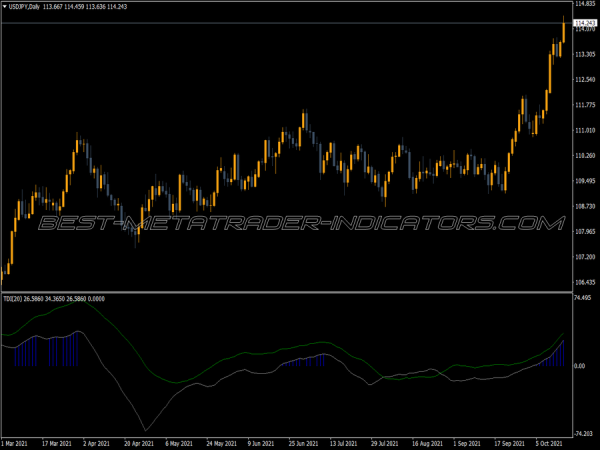Select the USDJPY,Daily chart title text
Viewport: 600px width, 450px height.
click(24, 7)
